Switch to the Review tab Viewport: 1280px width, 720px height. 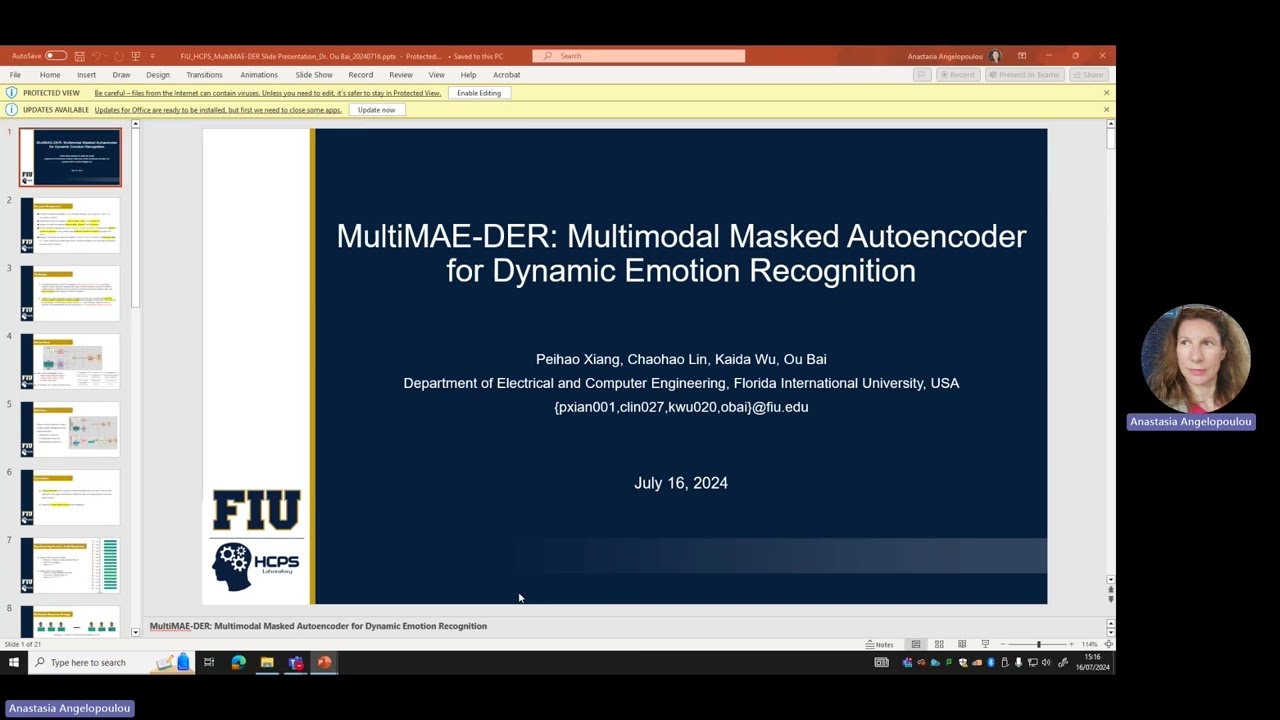coord(401,75)
